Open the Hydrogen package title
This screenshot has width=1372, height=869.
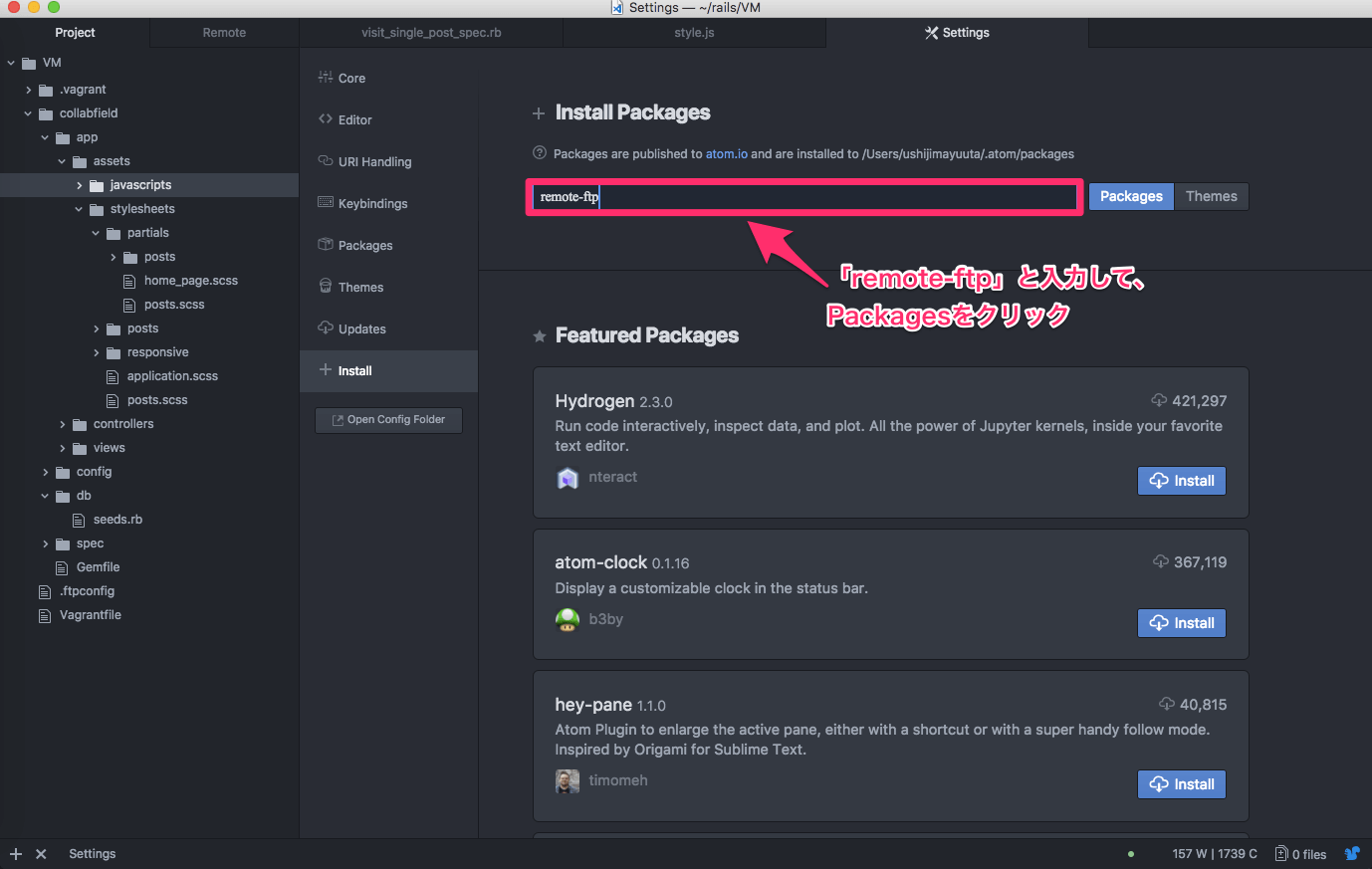[x=594, y=401]
